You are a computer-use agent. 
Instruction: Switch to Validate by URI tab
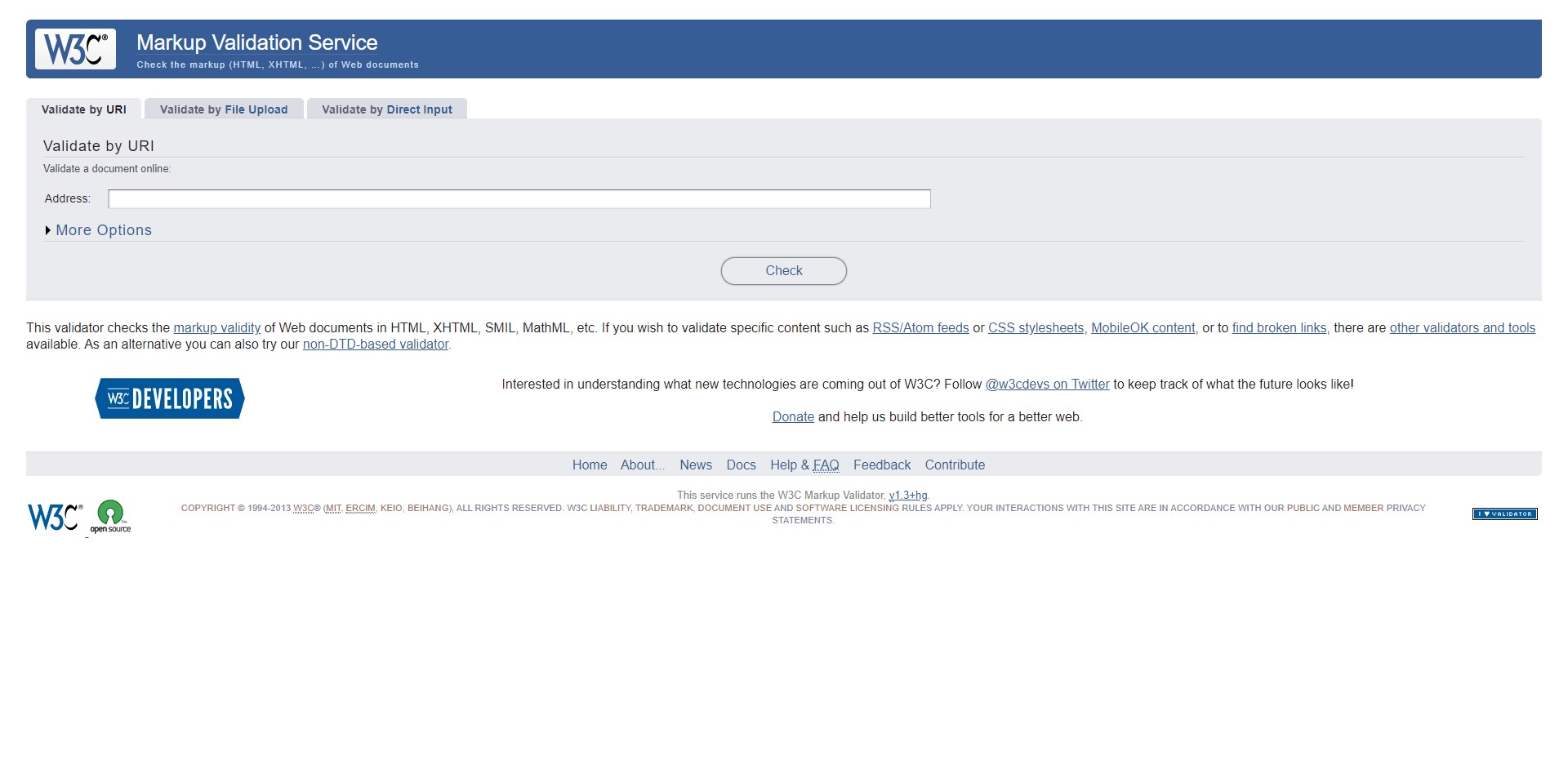83,109
